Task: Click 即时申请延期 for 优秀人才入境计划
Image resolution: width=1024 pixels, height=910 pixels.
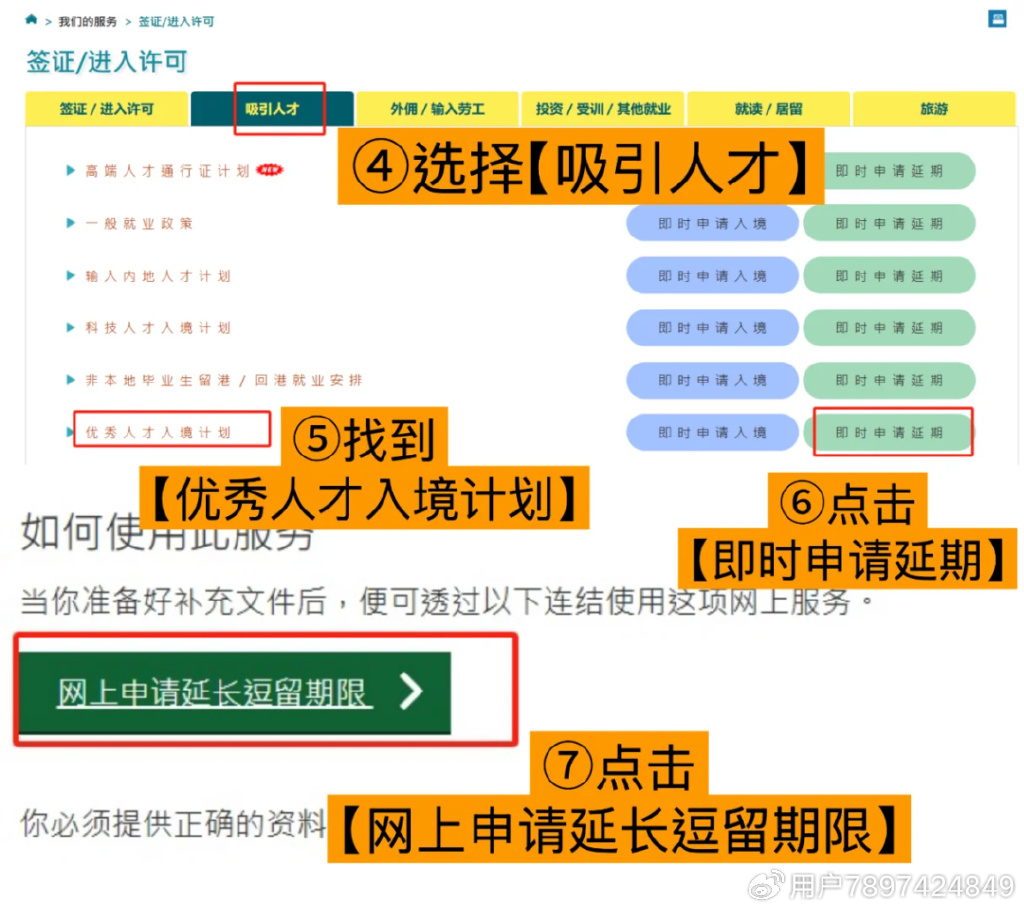Action: click(889, 432)
